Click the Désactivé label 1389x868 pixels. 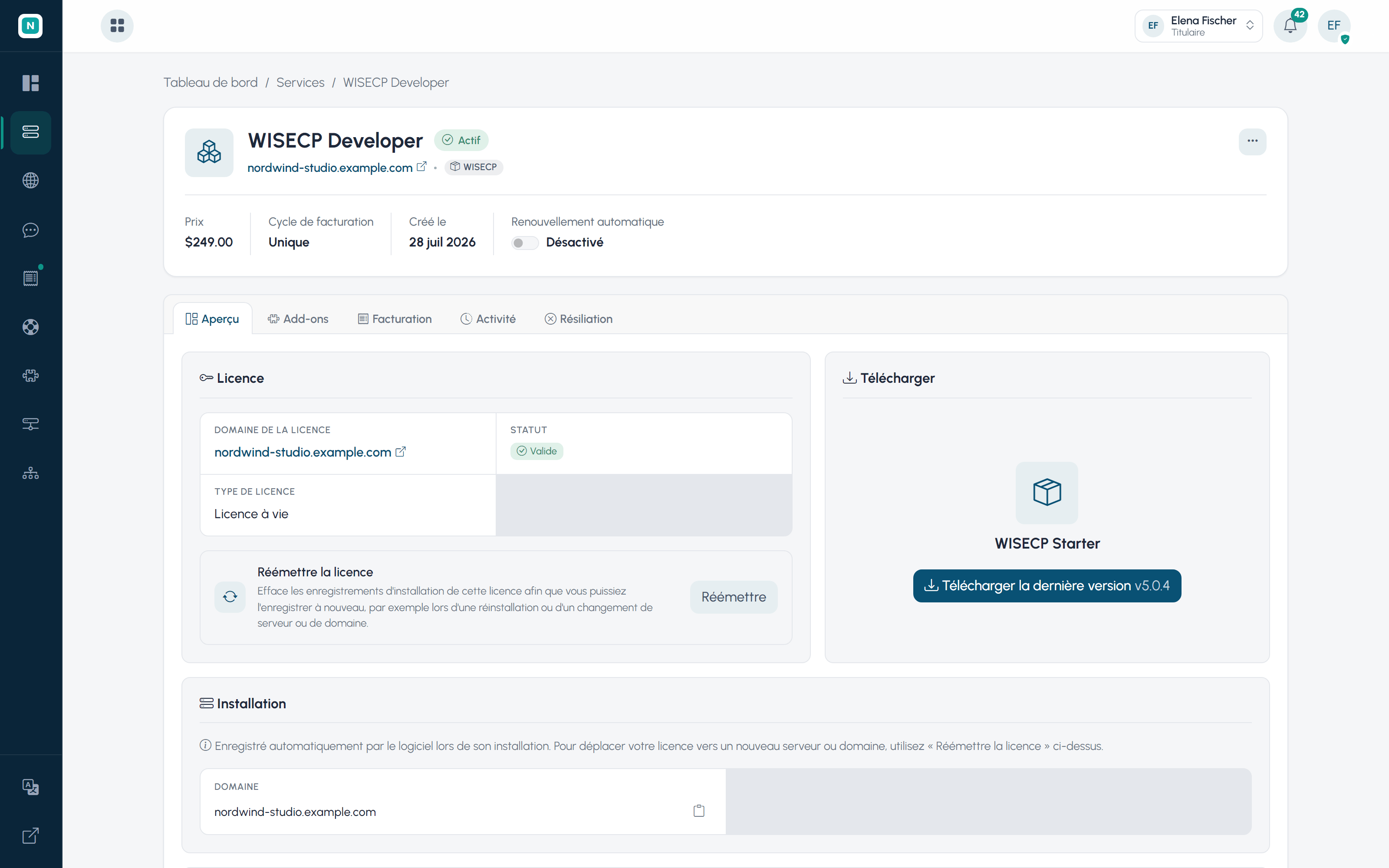click(x=575, y=242)
